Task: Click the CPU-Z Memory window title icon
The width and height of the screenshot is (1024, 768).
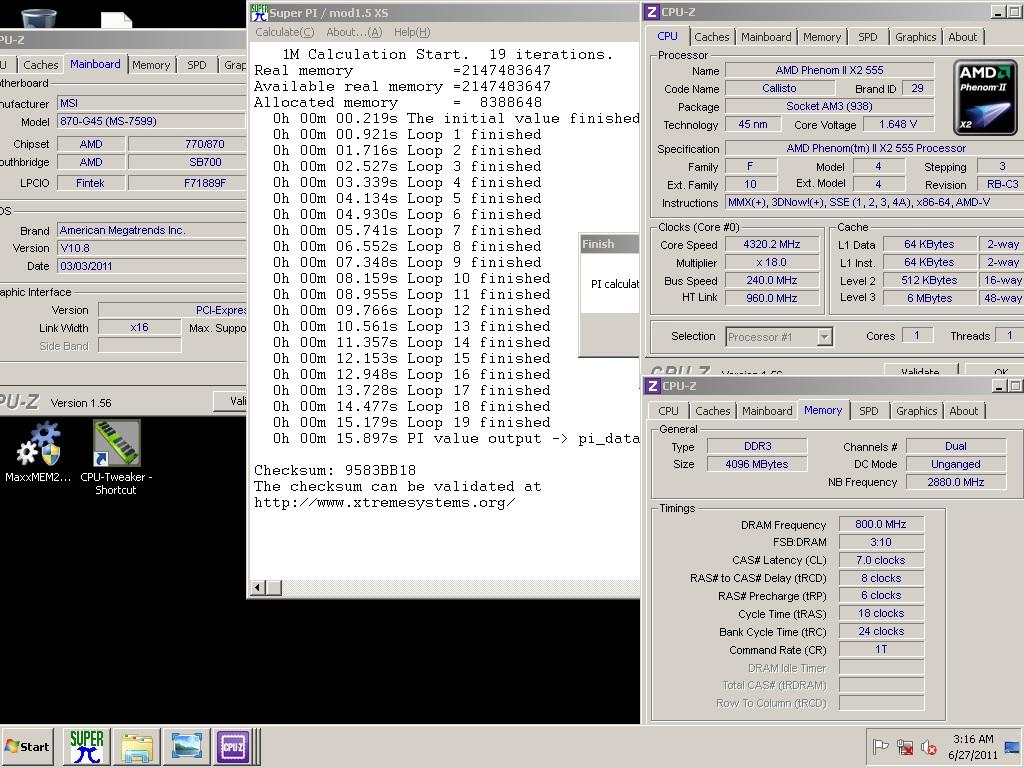Action: click(652, 386)
